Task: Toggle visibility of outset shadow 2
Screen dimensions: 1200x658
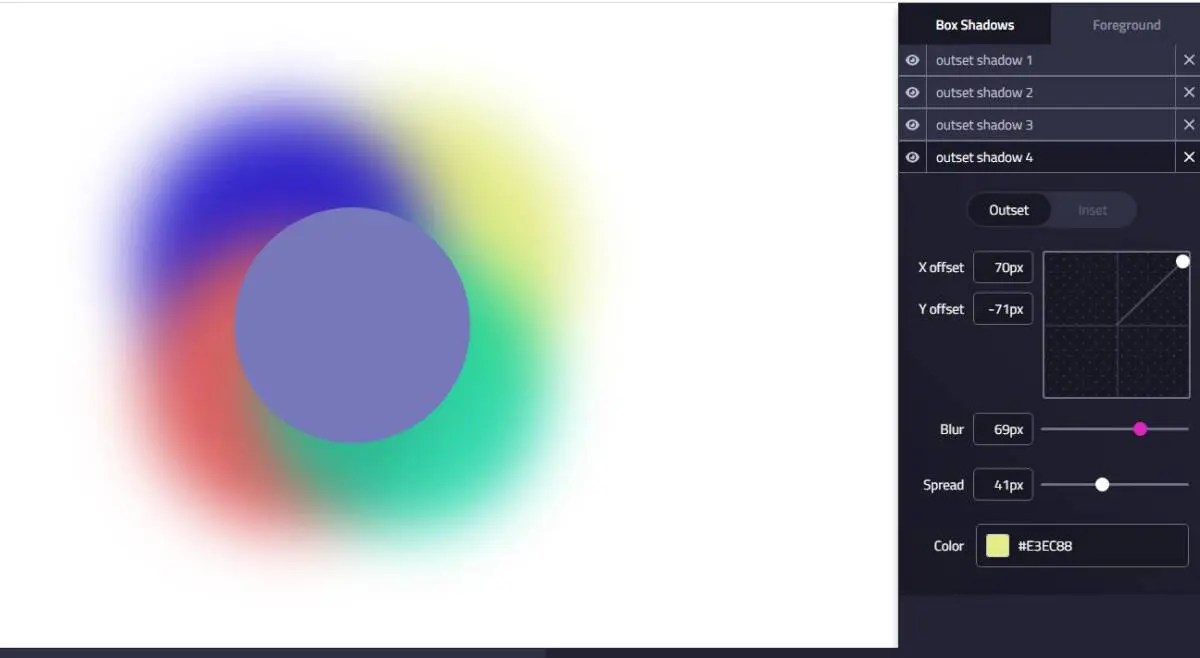Action: point(911,92)
